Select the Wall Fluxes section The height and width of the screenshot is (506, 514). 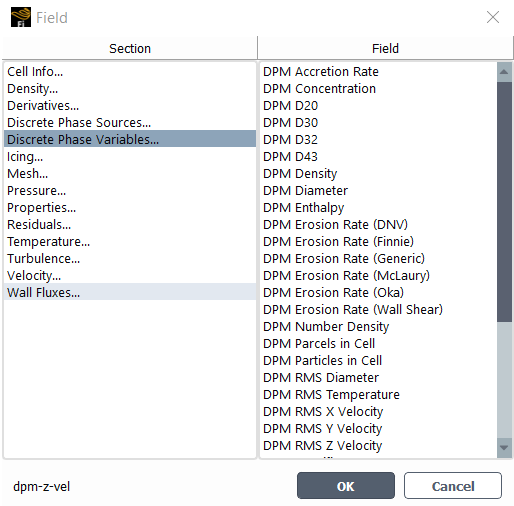(x=130, y=292)
